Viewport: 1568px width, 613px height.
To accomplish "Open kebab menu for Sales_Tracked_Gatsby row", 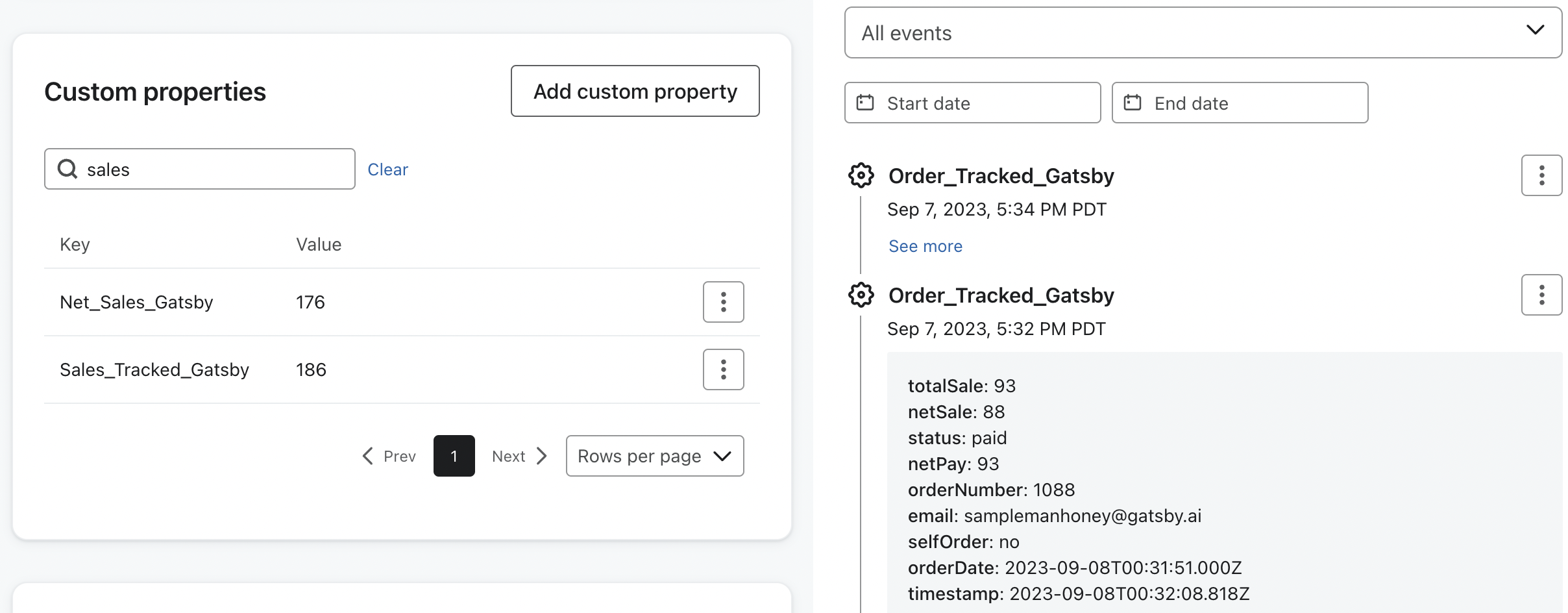I will 723,369.
